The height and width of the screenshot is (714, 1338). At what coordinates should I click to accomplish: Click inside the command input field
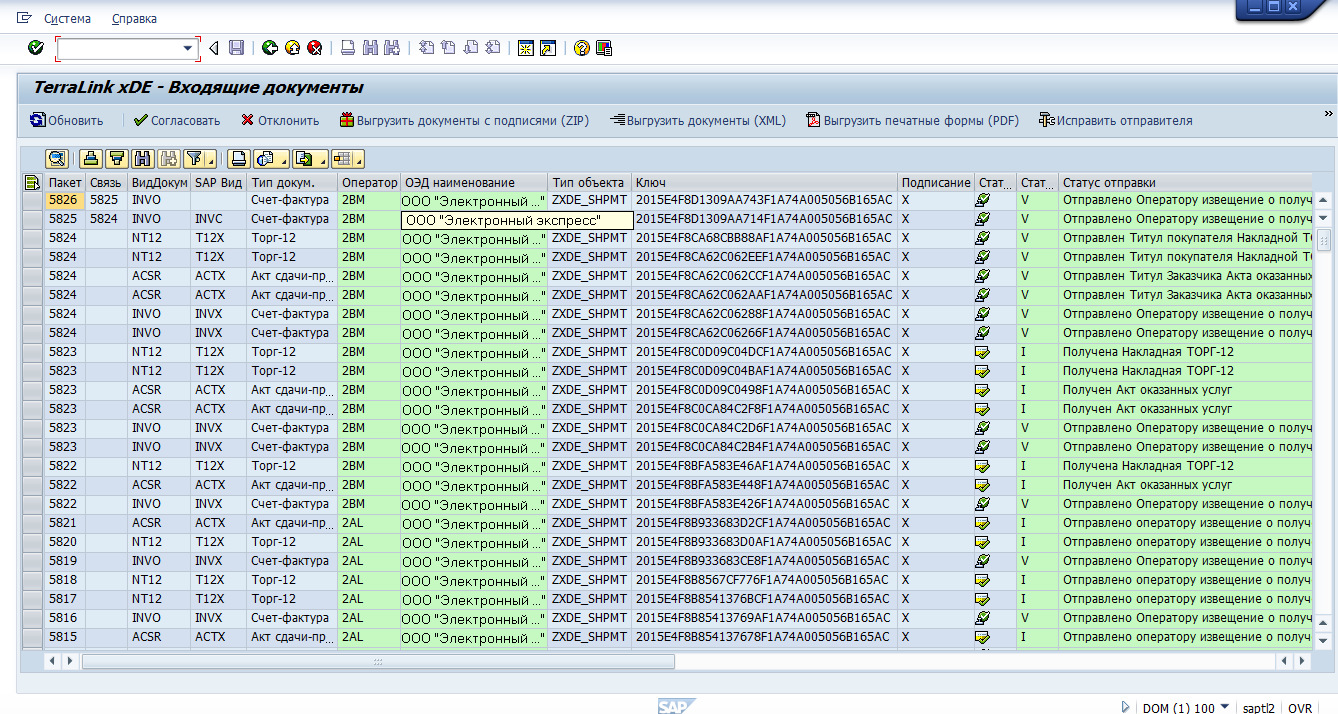(x=120, y=48)
